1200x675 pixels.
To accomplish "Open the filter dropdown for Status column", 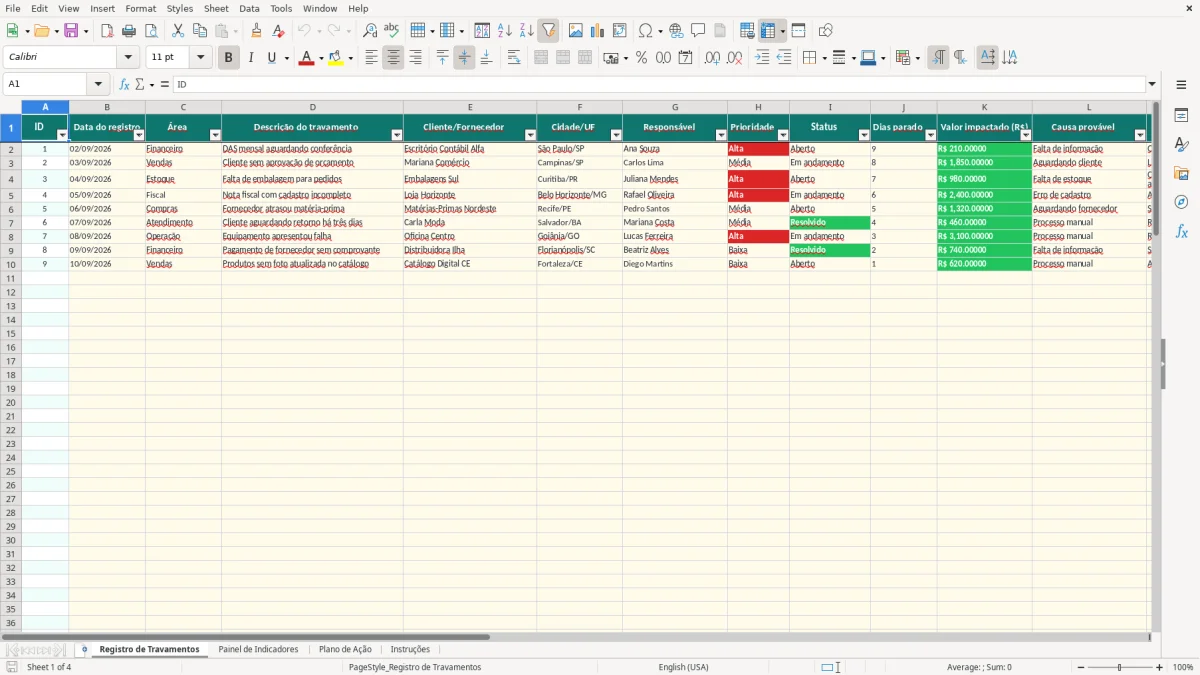I will [x=864, y=135].
